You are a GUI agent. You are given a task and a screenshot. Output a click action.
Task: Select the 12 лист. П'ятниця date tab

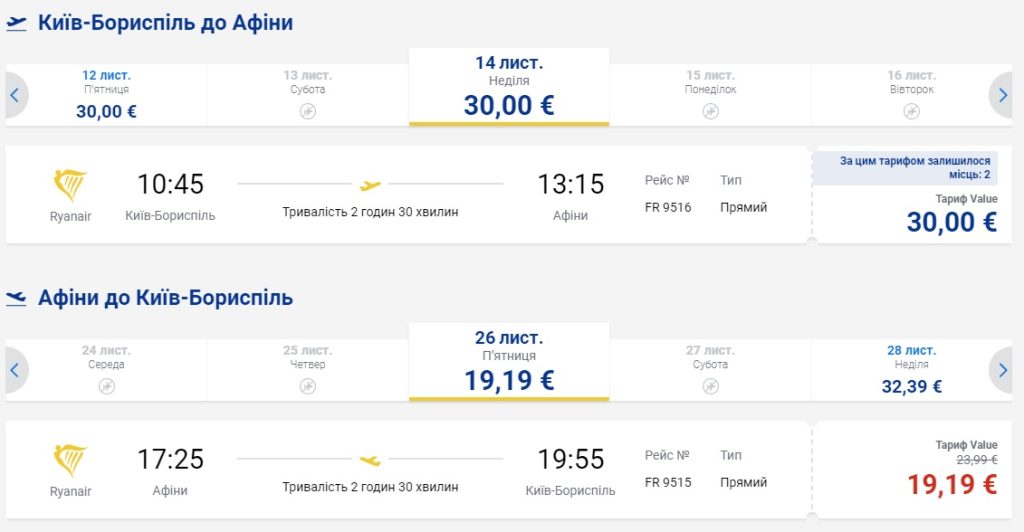tap(106, 95)
